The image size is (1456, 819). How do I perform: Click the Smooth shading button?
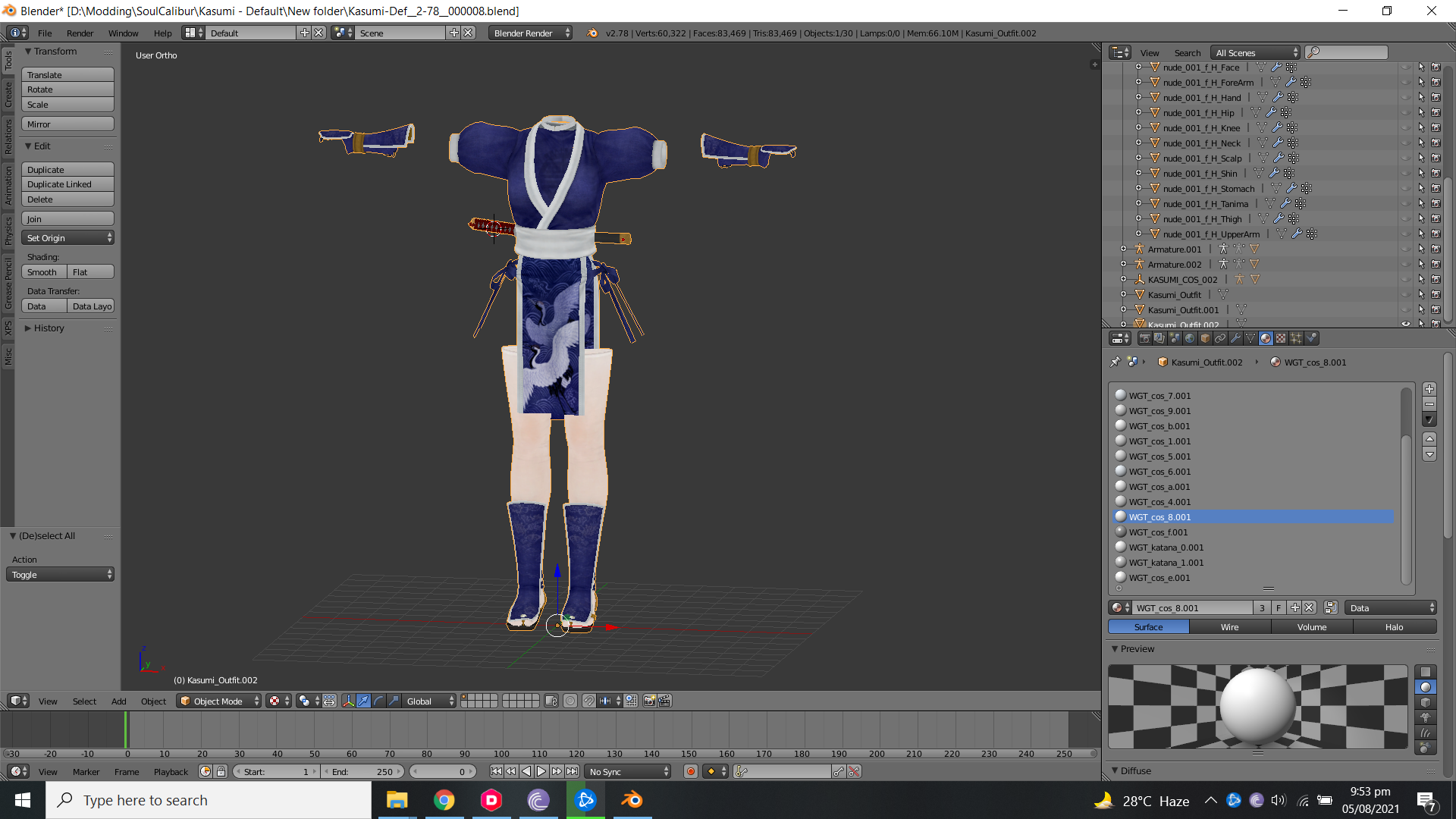point(43,272)
